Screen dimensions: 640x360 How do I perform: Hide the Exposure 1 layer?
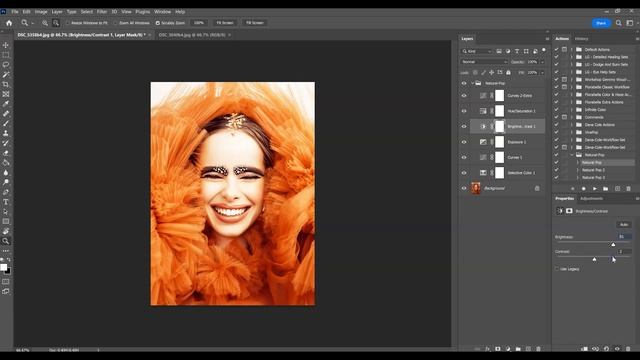[x=464, y=142]
